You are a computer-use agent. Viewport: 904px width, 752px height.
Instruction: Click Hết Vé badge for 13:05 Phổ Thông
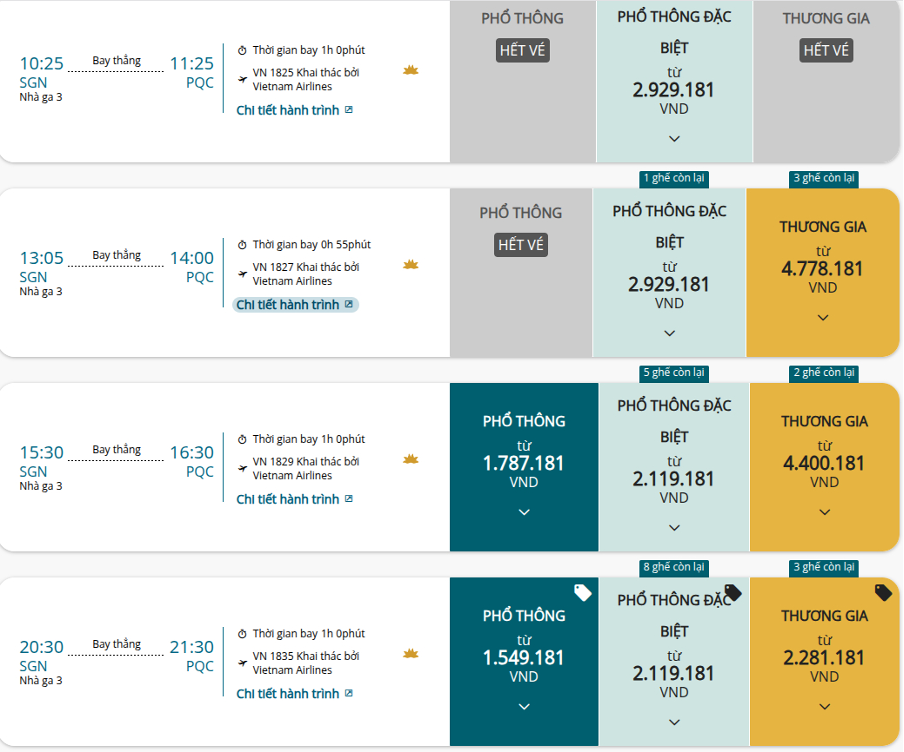click(521, 245)
